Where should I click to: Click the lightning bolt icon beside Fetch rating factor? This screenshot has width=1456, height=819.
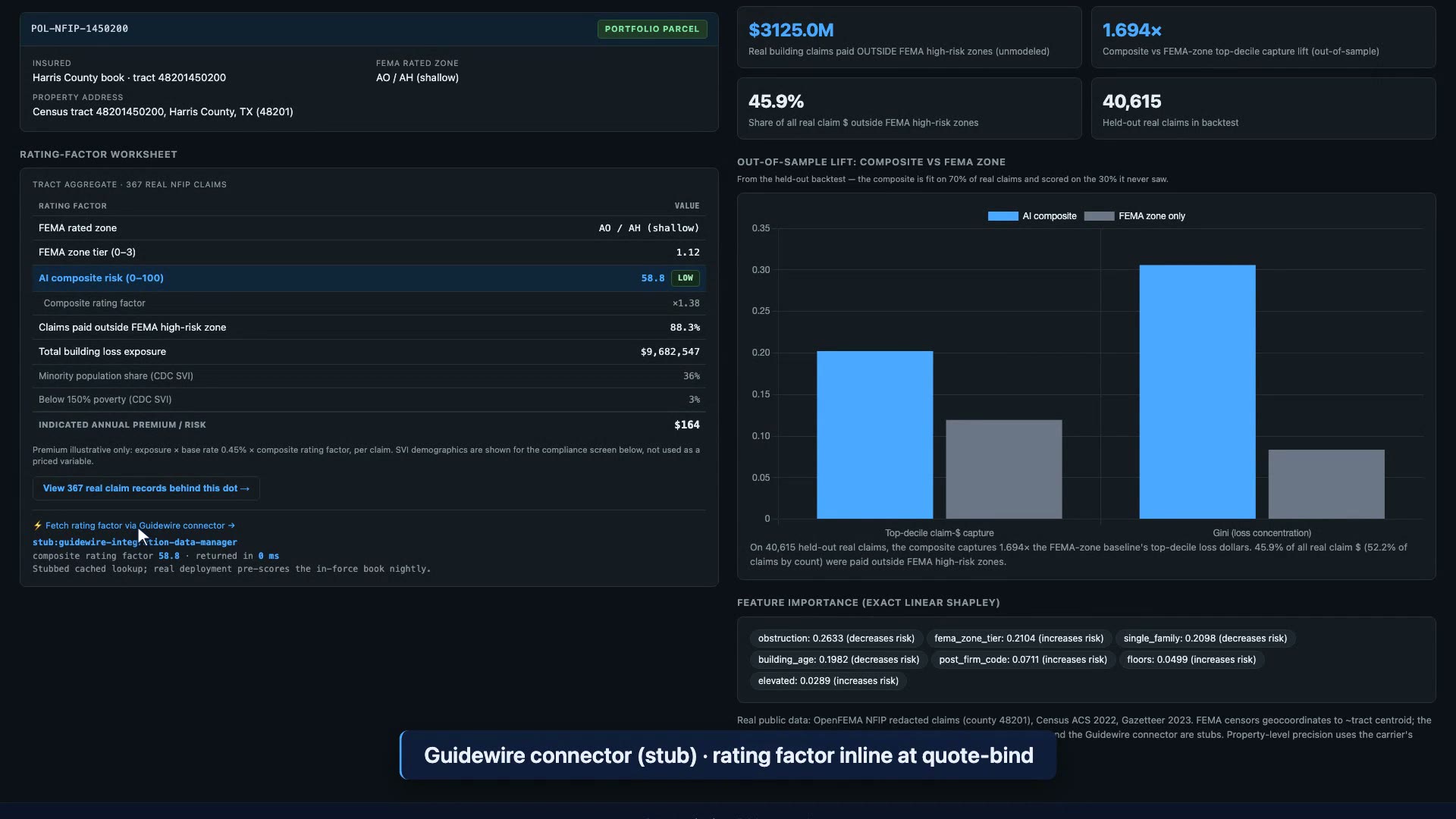(x=37, y=526)
